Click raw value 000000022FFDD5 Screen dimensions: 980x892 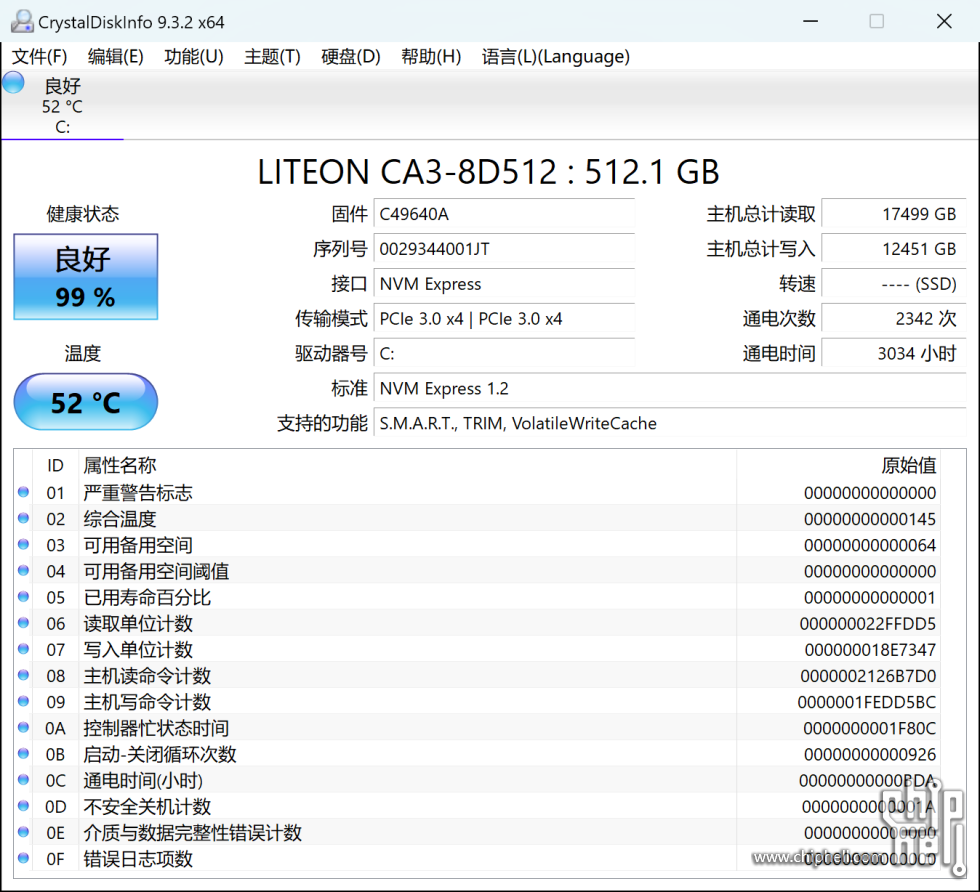point(868,624)
